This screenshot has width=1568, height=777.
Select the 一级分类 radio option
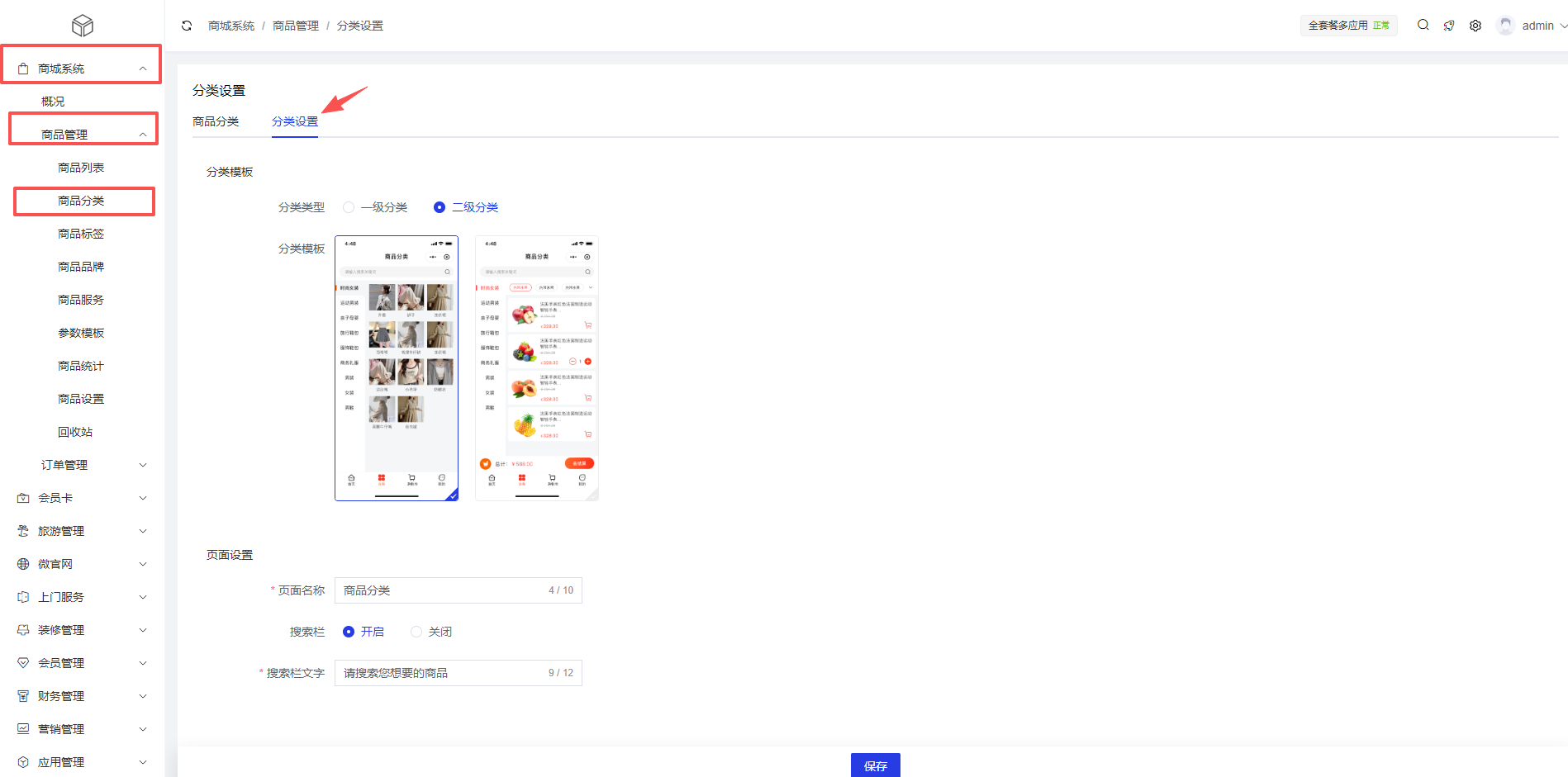click(349, 207)
